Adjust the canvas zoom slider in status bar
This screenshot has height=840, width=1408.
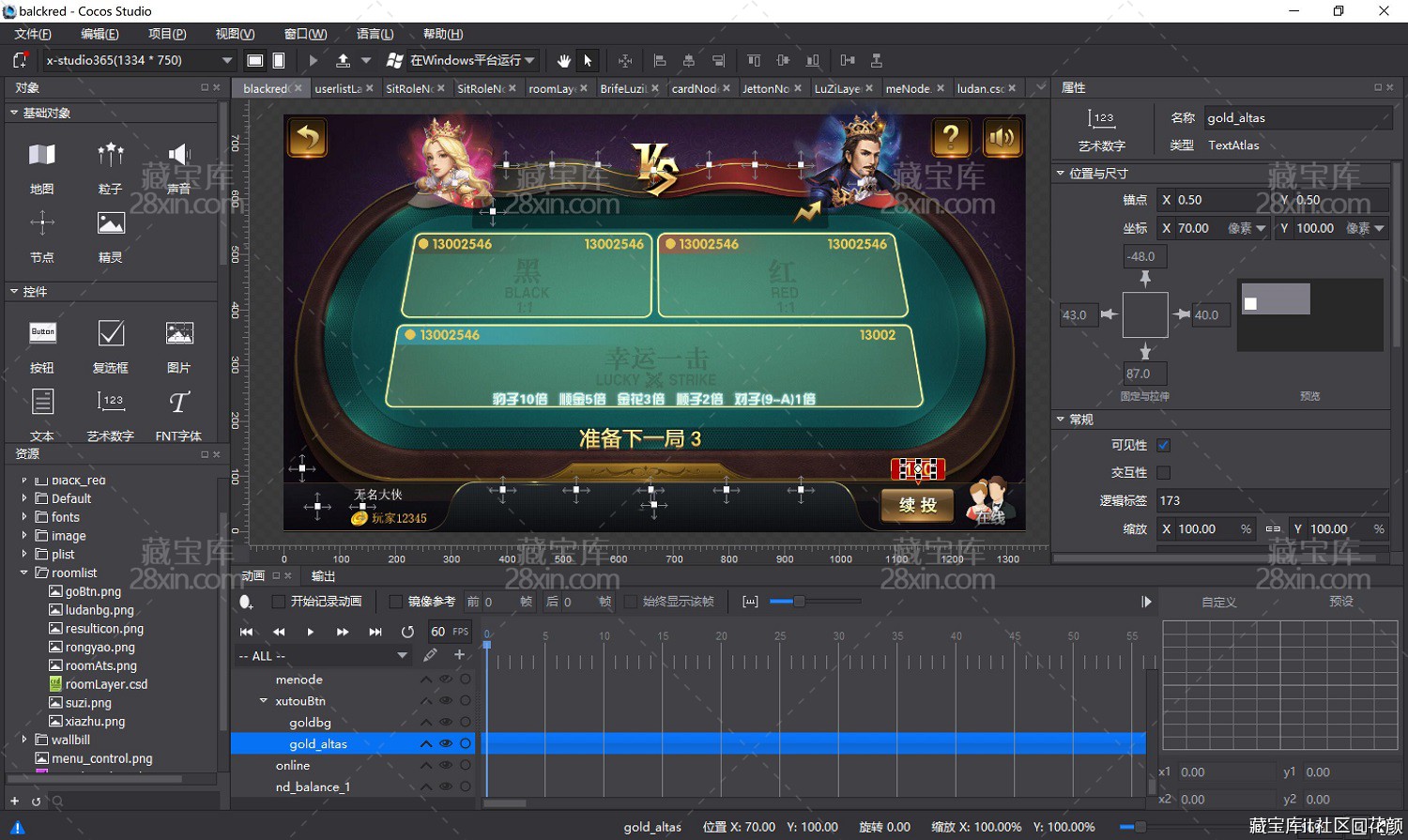tap(1140, 827)
